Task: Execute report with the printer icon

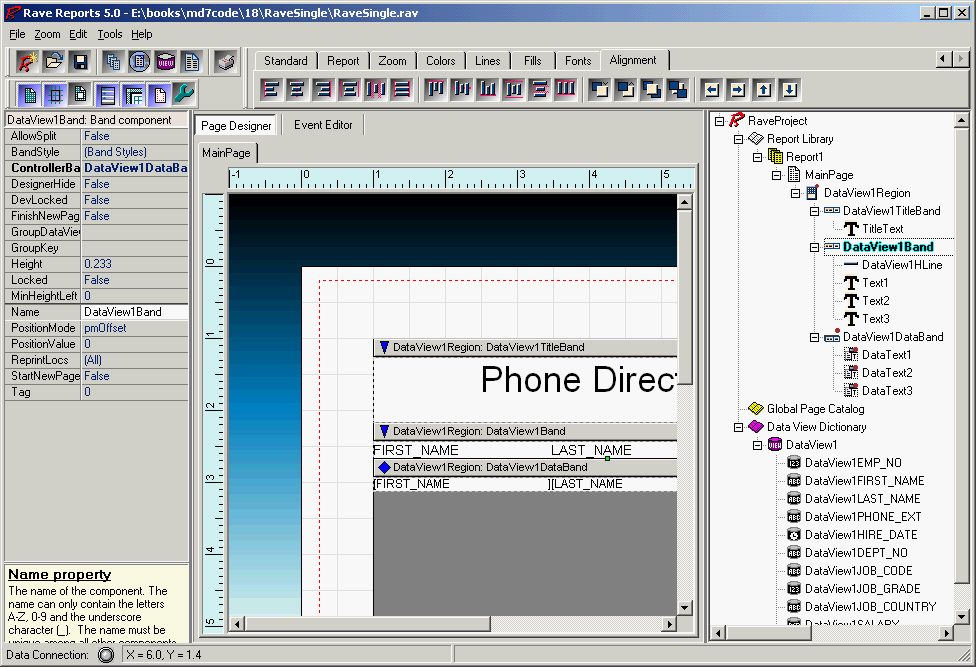Action: coord(226,61)
